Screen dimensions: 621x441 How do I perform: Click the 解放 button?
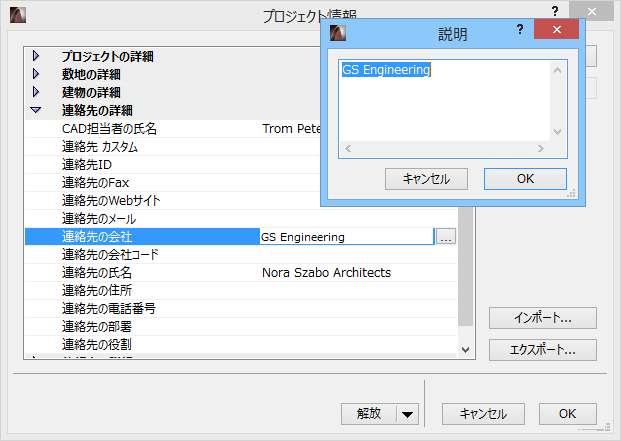pyautogui.click(x=369, y=414)
